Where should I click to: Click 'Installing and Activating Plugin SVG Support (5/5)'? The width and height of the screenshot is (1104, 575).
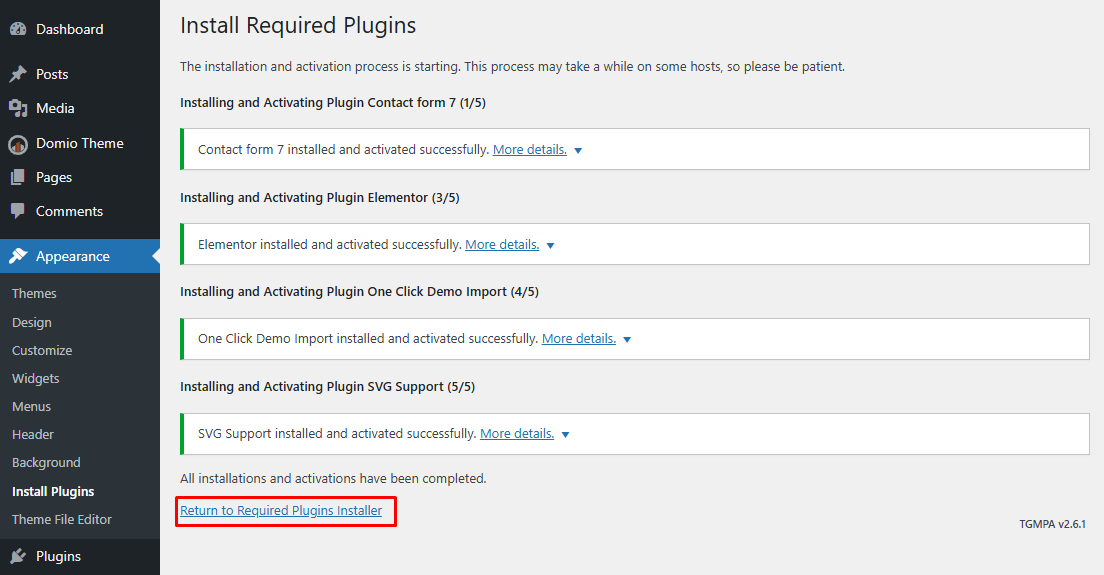pos(327,386)
